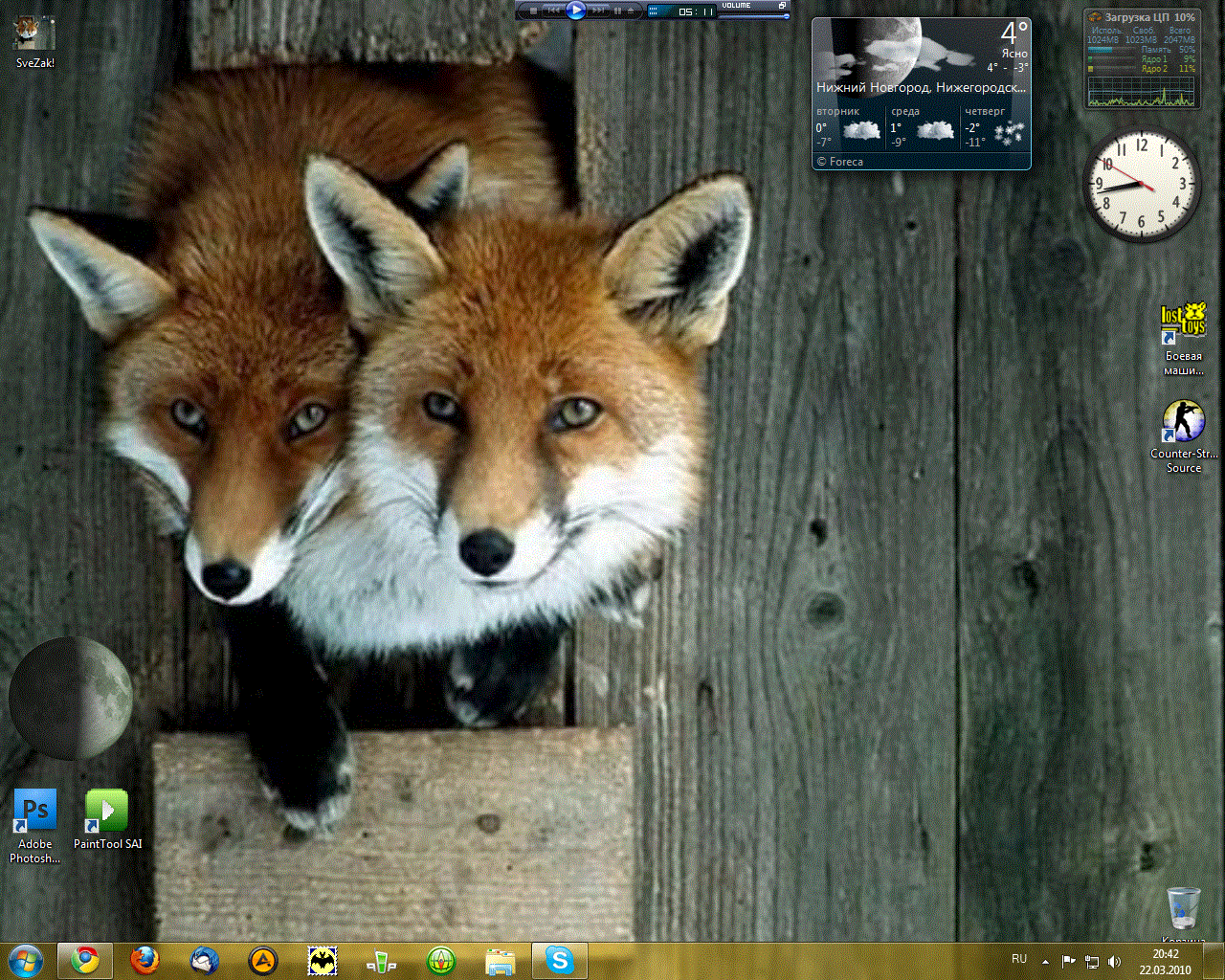Open Thunderbird mail from taskbar
The image size is (1225, 980).
pyautogui.click(x=204, y=960)
